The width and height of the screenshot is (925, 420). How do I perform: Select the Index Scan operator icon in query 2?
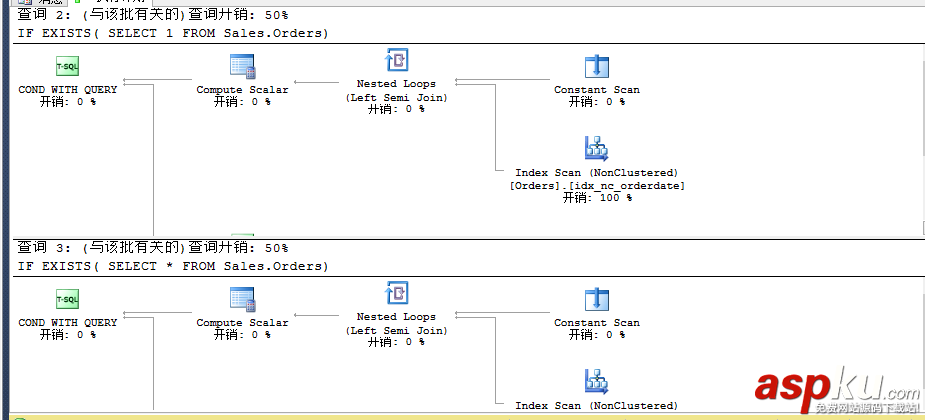[596, 149]
